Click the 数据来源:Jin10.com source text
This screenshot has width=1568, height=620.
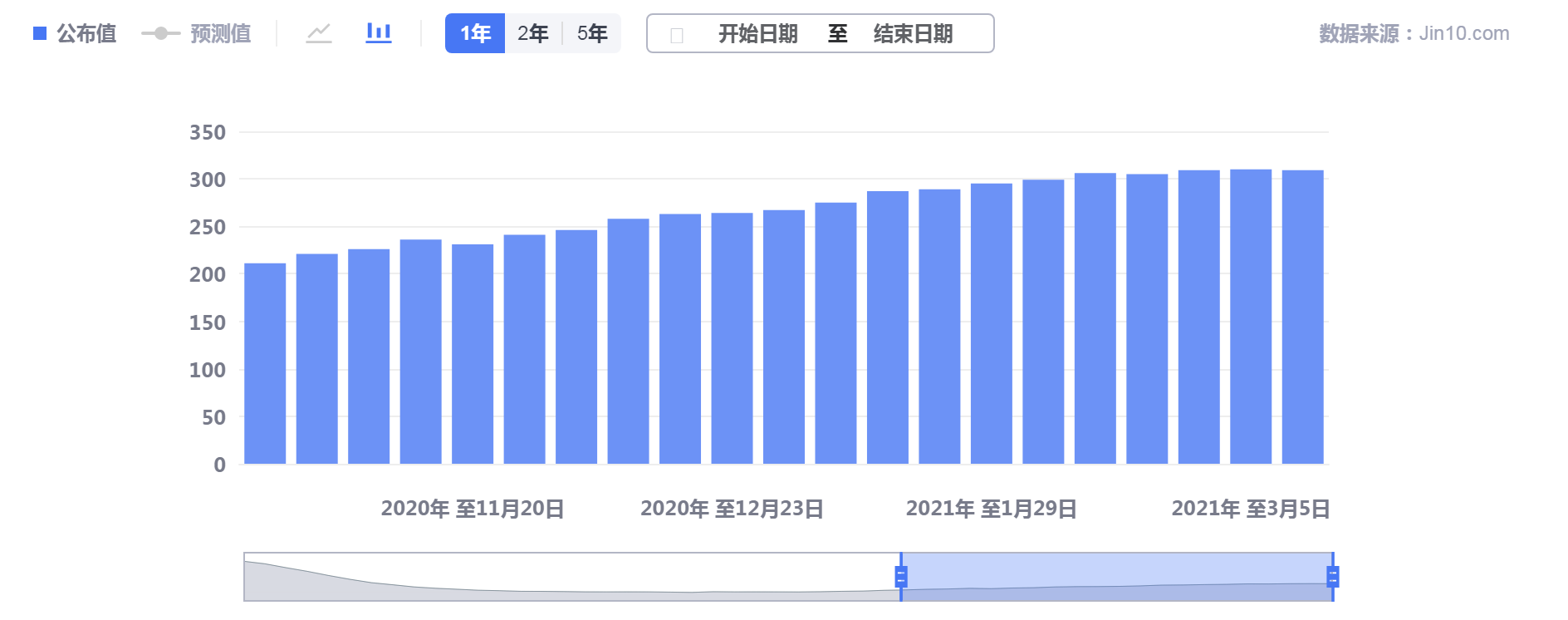1414,33
